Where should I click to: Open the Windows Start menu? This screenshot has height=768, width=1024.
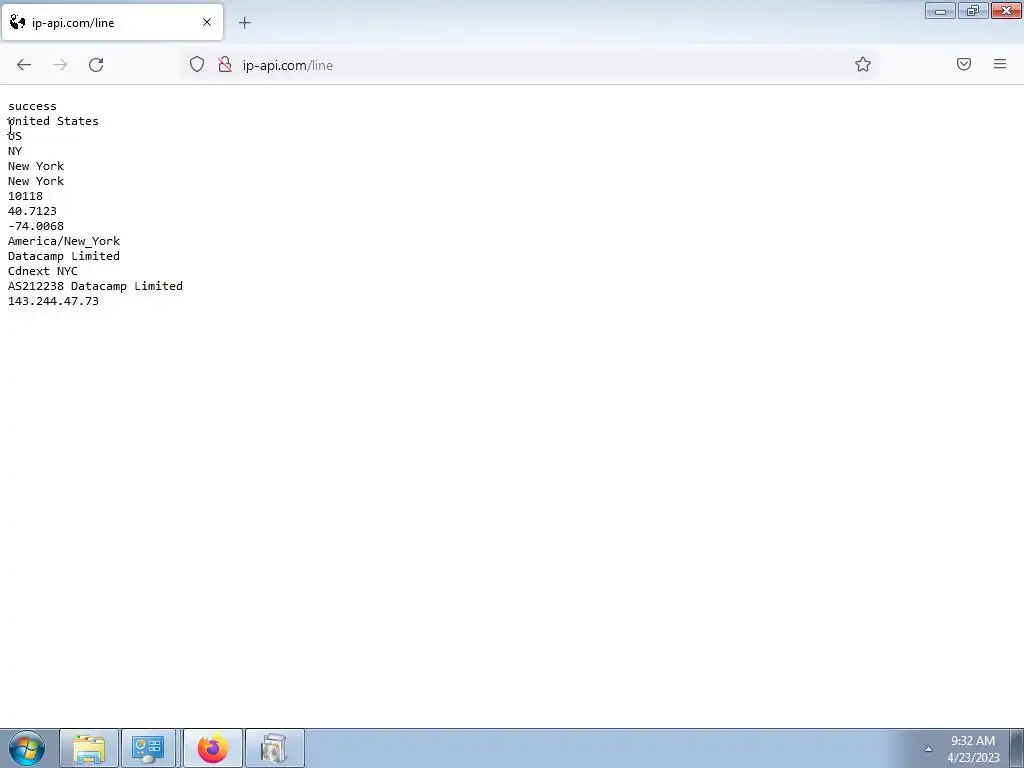[27, 748]
